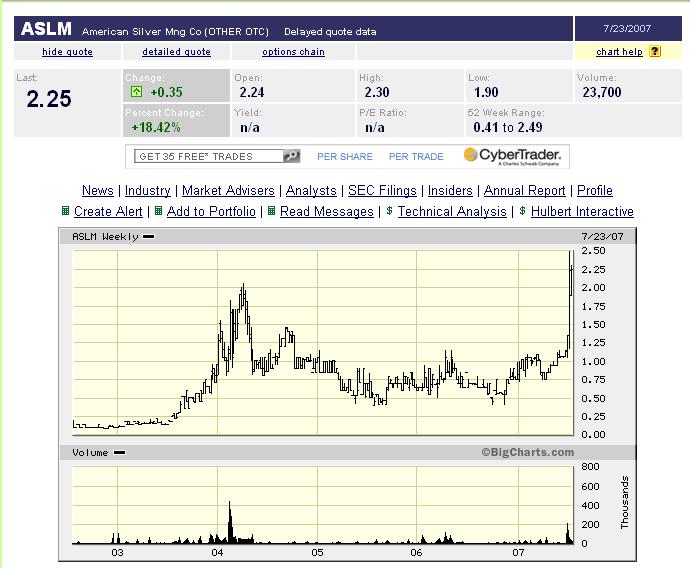Click the ASLM ticker symbol in header
The width and height of the screenshot is (690, 568).
[46, 29]
